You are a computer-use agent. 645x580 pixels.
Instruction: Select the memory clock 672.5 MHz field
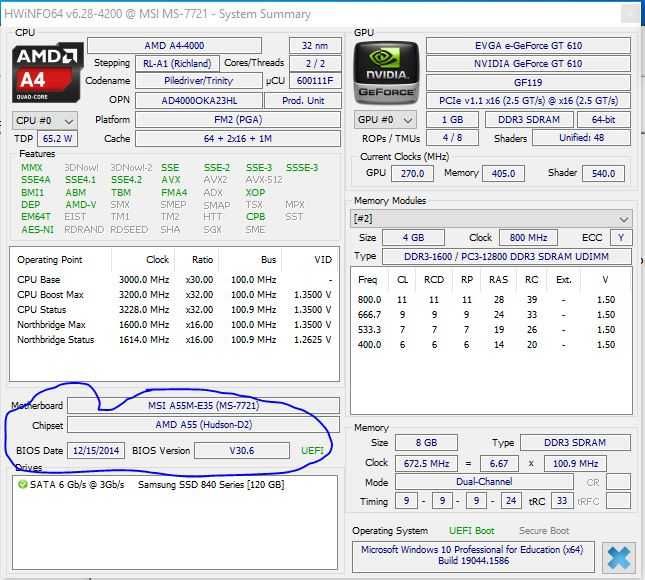click(x=426, y=464)
